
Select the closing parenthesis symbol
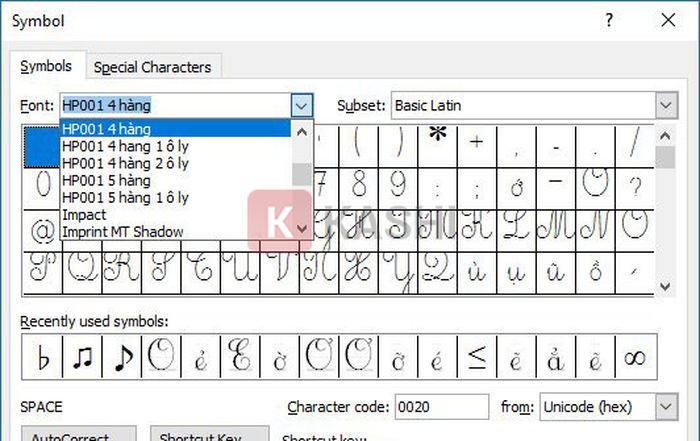click(398, 146)
